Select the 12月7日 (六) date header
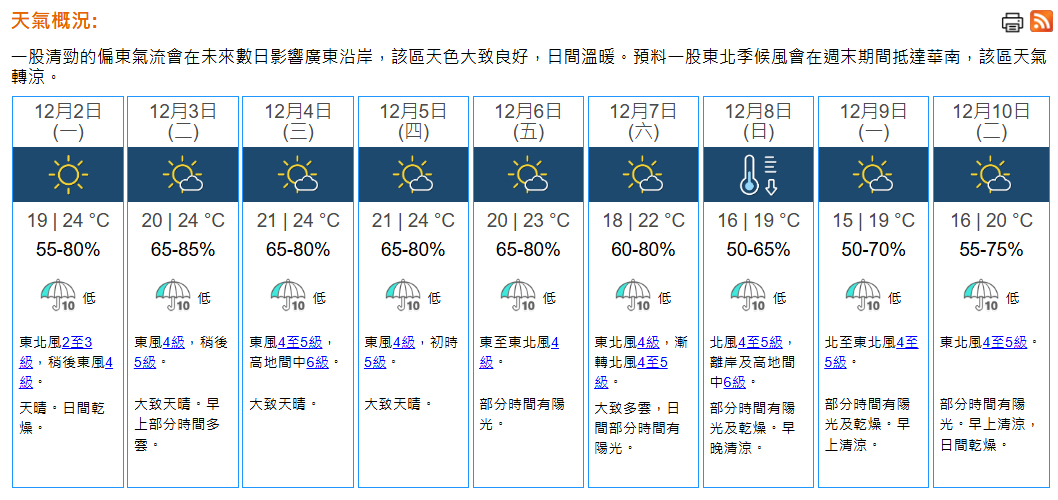Viewport: 1058px width, 500px height. 643,120
